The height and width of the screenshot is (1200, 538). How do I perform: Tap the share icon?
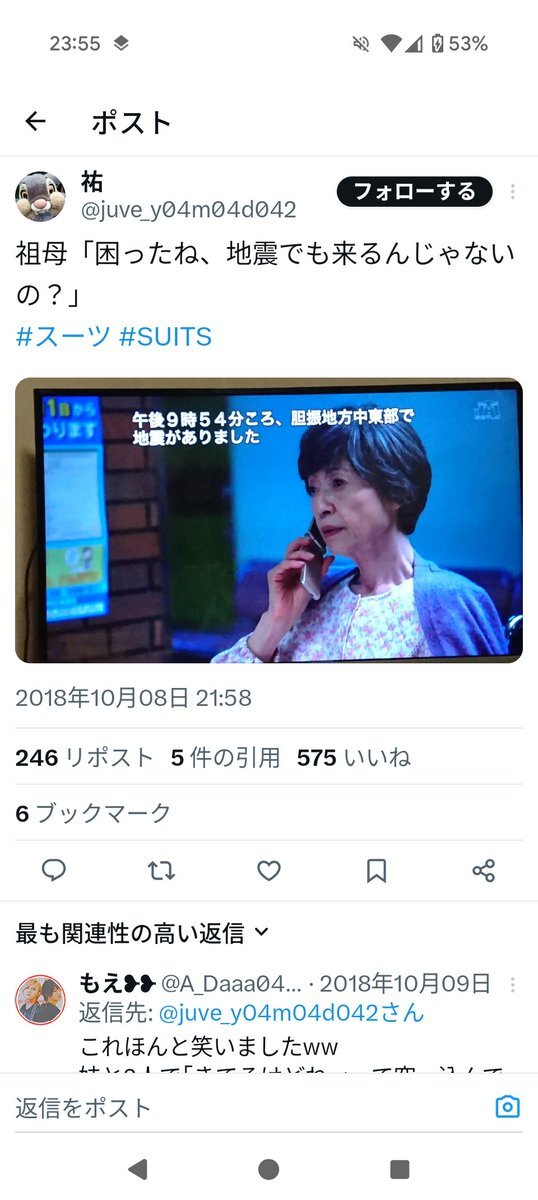(x=484, y=871)
